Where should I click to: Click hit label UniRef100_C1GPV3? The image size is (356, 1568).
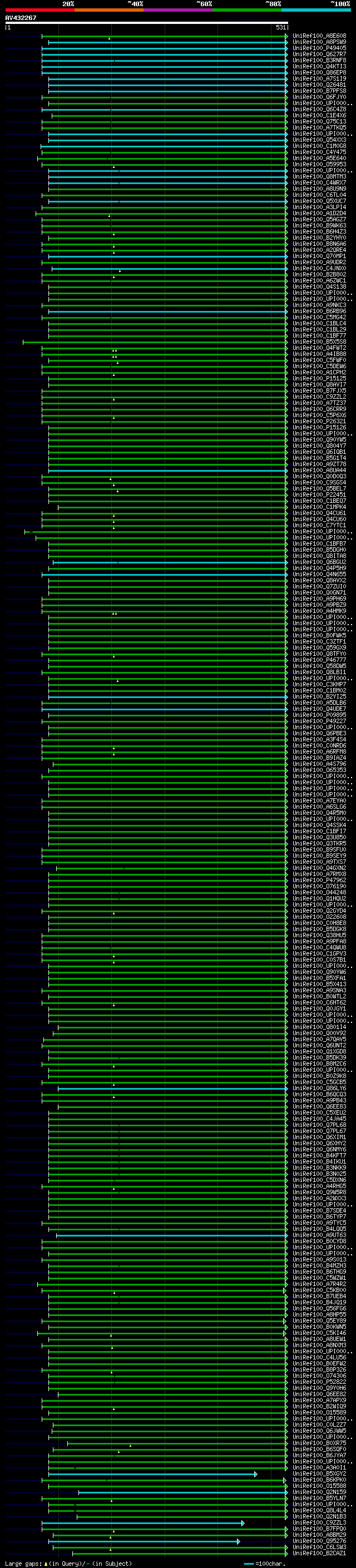tap(319, 954)
